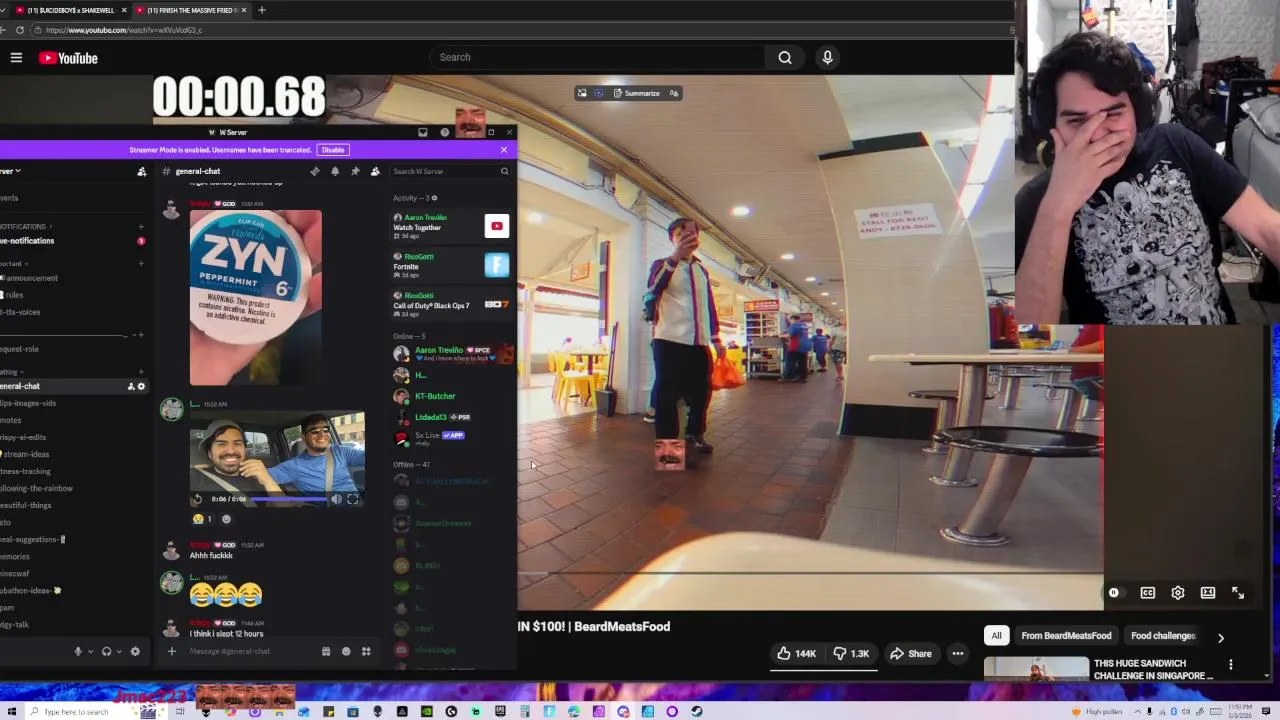Switch the player to theater mode

(x=1208, y=593)
